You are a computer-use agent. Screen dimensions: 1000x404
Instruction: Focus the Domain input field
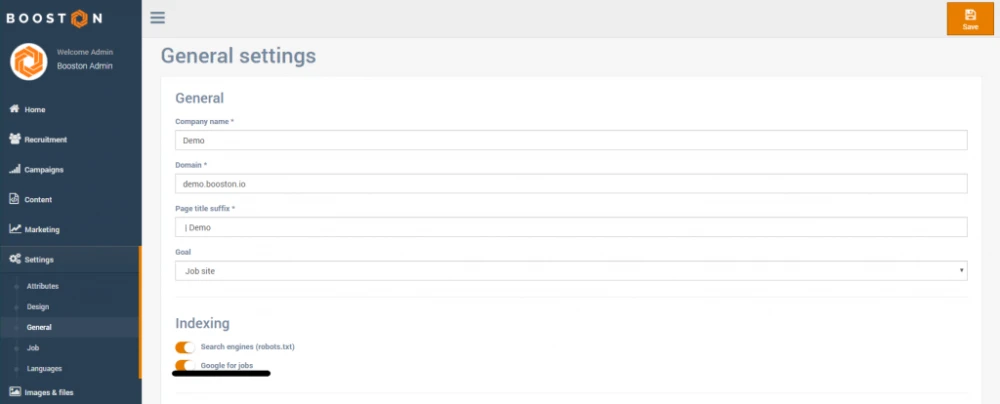tap(570, 184)
